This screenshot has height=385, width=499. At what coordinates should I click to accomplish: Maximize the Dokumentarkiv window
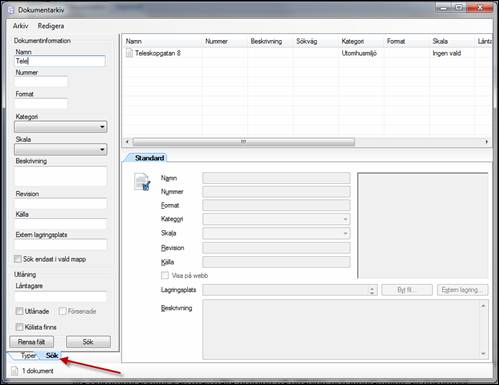459,7
